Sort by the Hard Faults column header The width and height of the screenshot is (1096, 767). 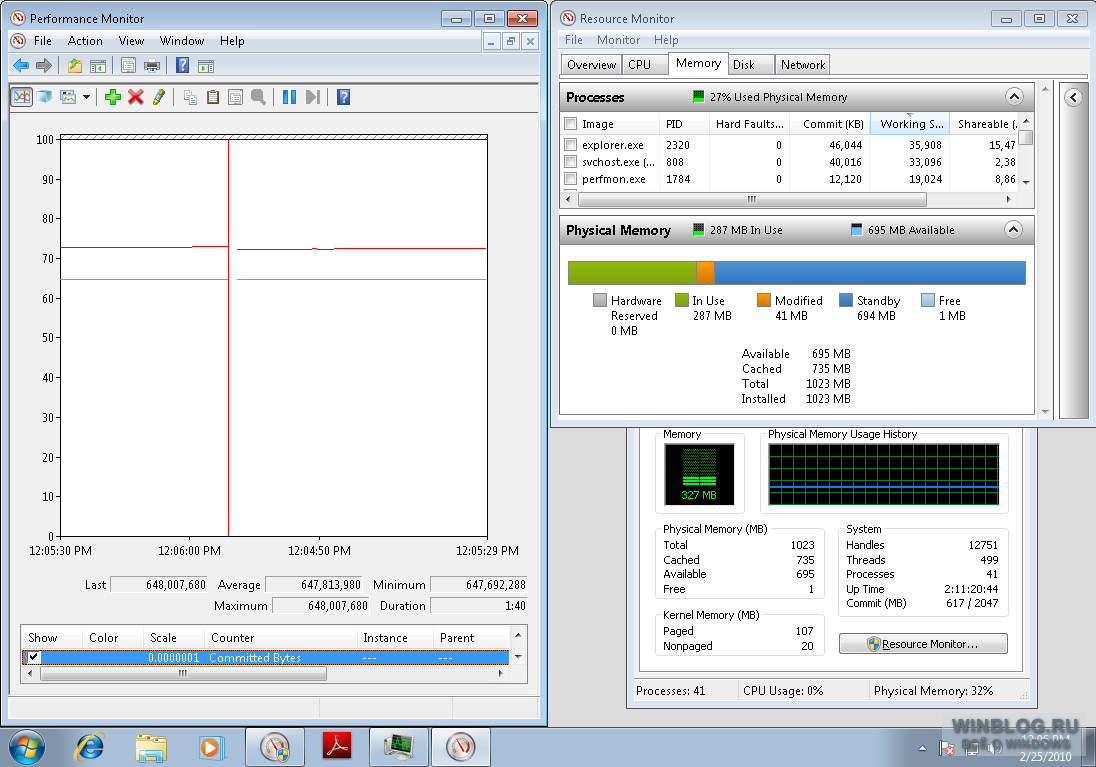coord(749,124)
